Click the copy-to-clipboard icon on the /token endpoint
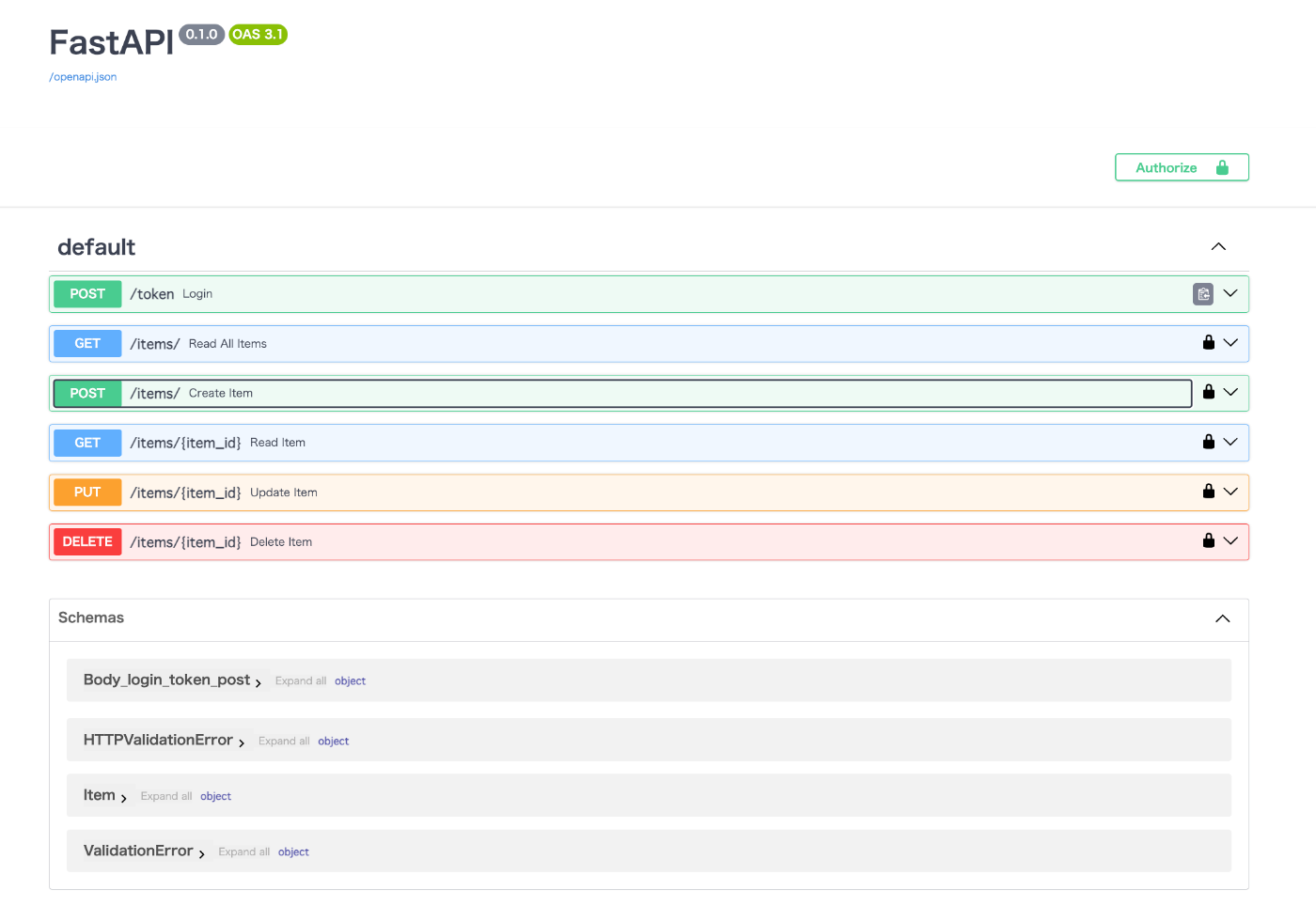This screenshot has height=922, width=1316. coord(1203,293)
